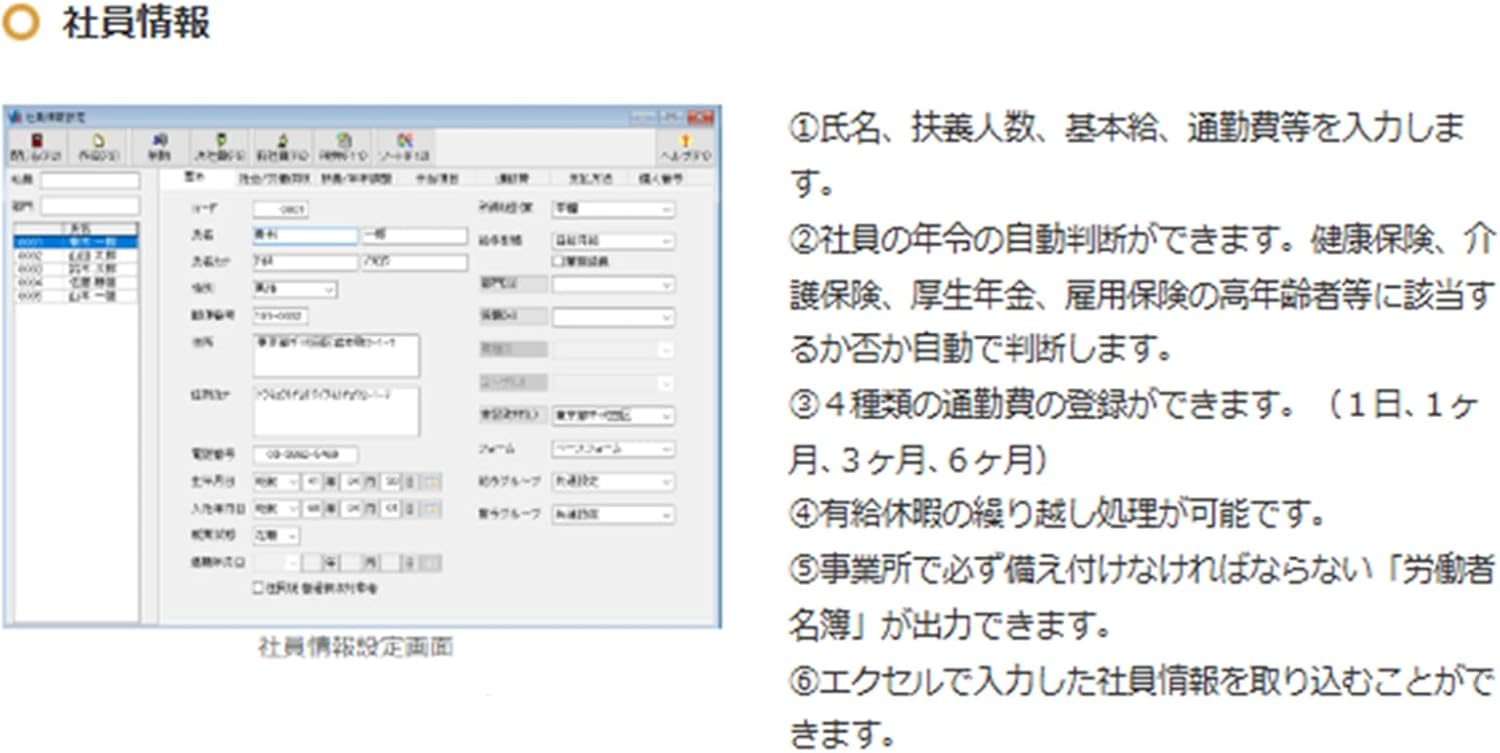
Task: Toggle the checkbox below the 給与体系 dropdown
Action: [x=557, y=261]
